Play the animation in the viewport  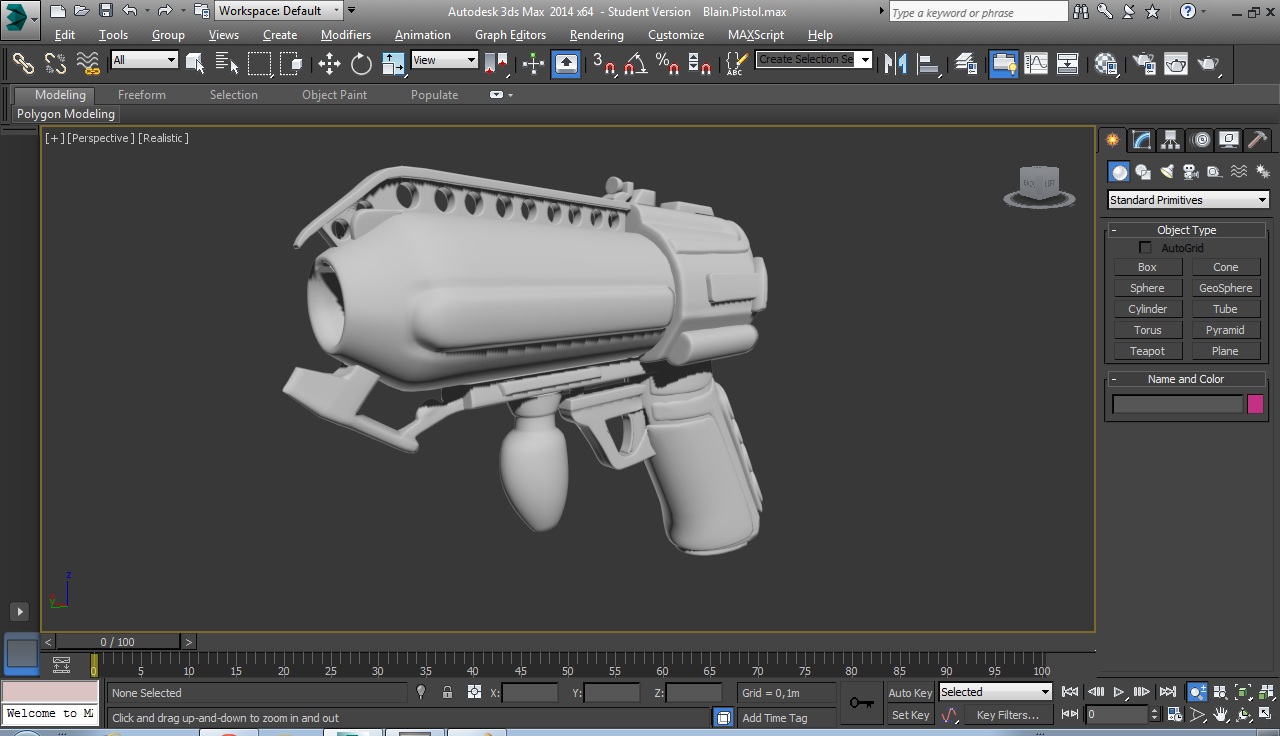(x=1119, y=691)
